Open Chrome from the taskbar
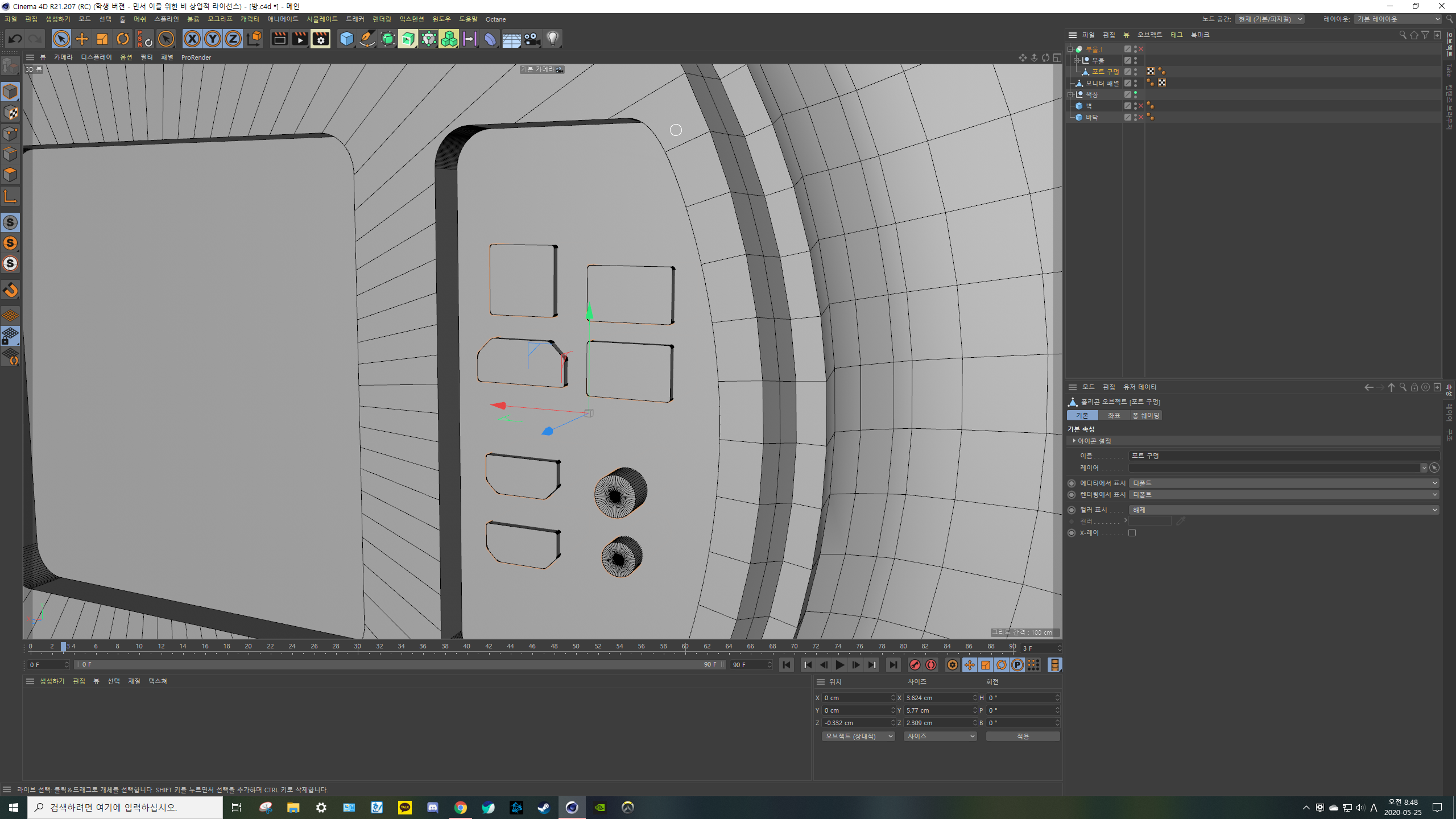 461,808
